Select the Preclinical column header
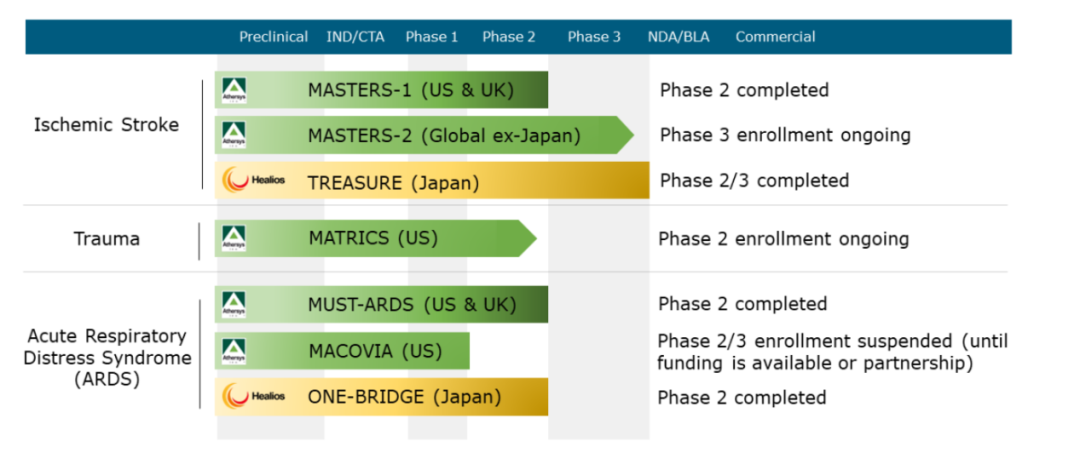1080x453 pixels. point(273,37)
